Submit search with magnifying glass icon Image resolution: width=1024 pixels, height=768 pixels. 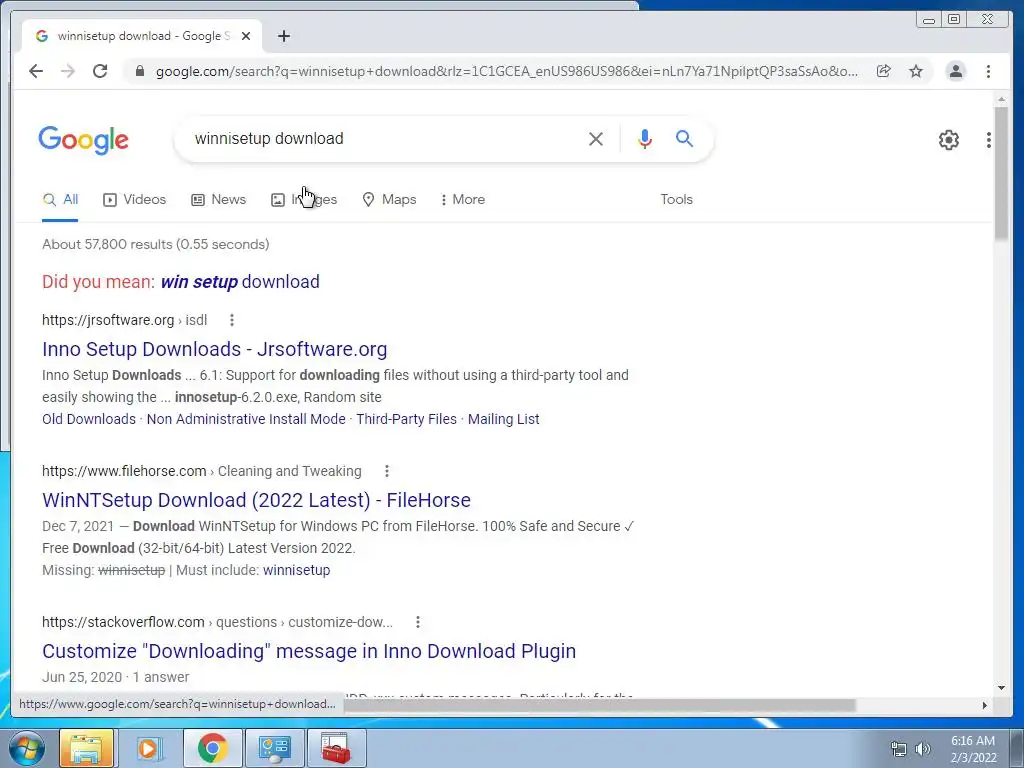684,138
